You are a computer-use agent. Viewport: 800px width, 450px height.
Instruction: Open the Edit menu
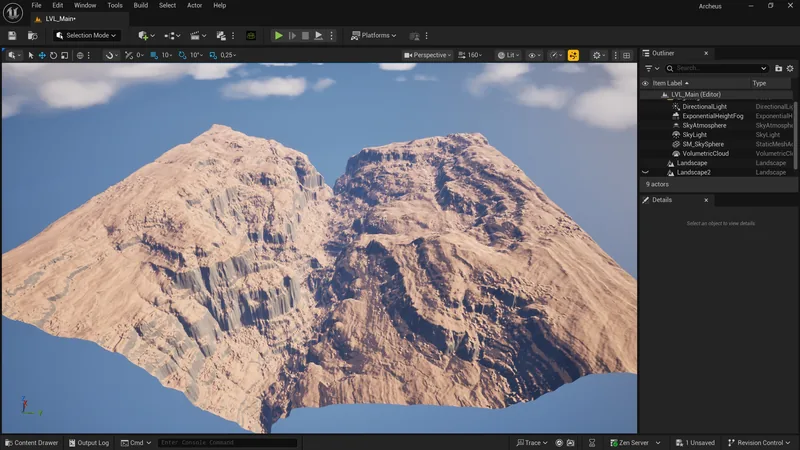pyautogui.click(x=58, y=5)
